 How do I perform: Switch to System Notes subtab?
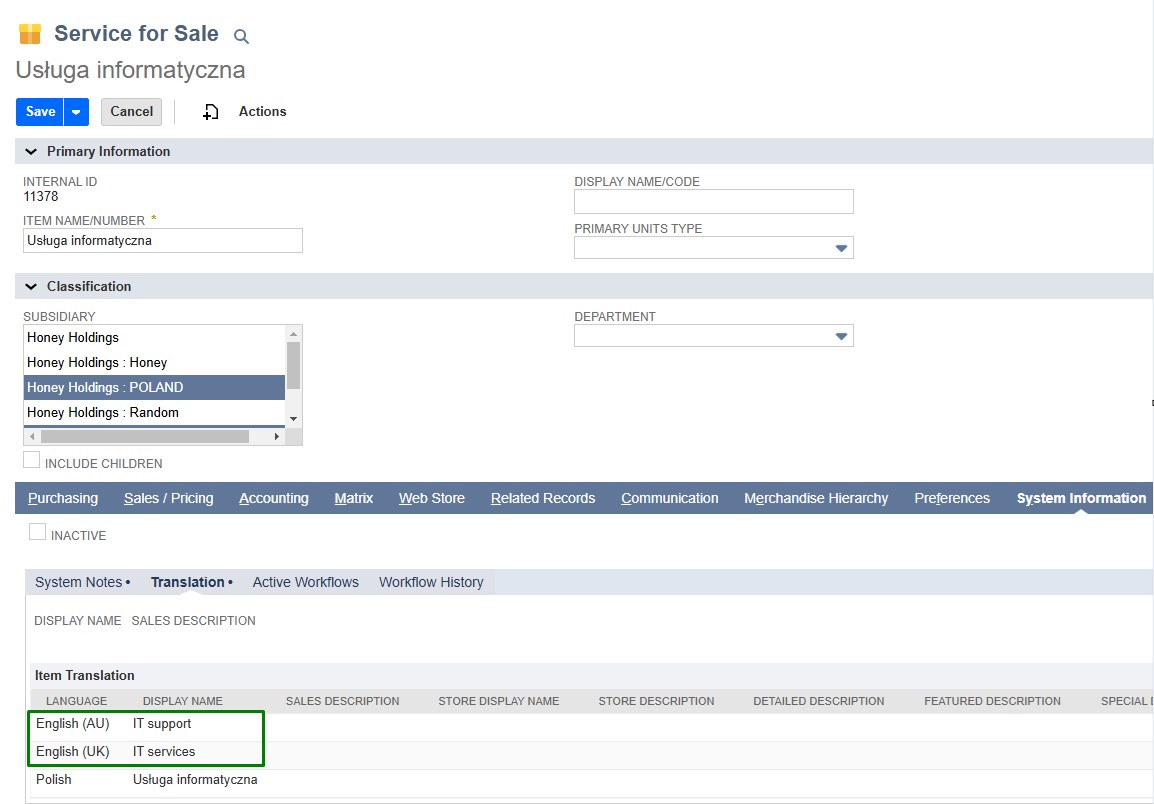[79, 582]
